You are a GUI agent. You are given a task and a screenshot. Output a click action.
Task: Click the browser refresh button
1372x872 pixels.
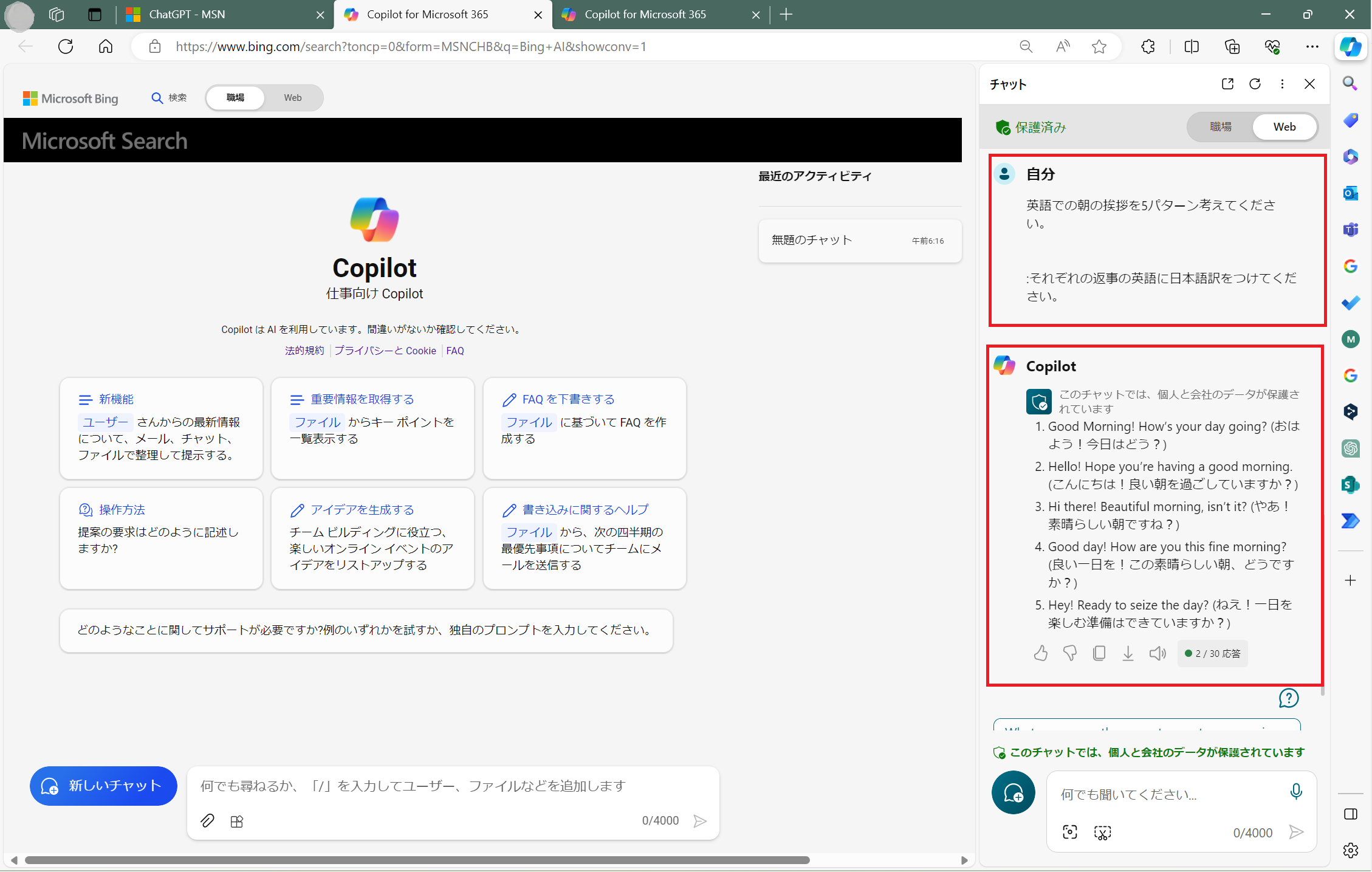(x=66, y=47)
